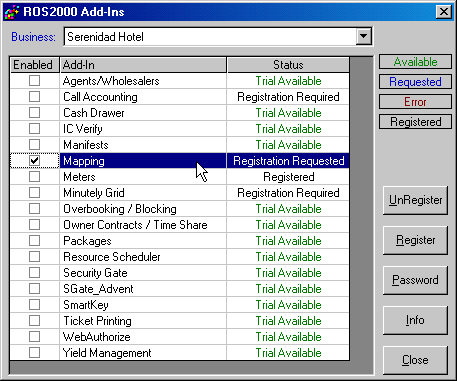The width and height of the screenshot is (457, 381).
Task: Click the Close button
Action: (415, 360)
